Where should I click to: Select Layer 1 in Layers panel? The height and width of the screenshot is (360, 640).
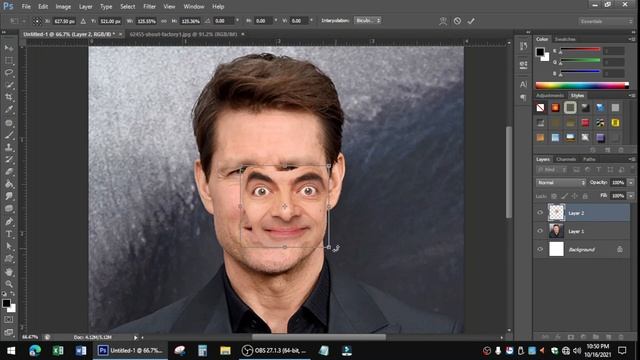(x=582, y=231)
